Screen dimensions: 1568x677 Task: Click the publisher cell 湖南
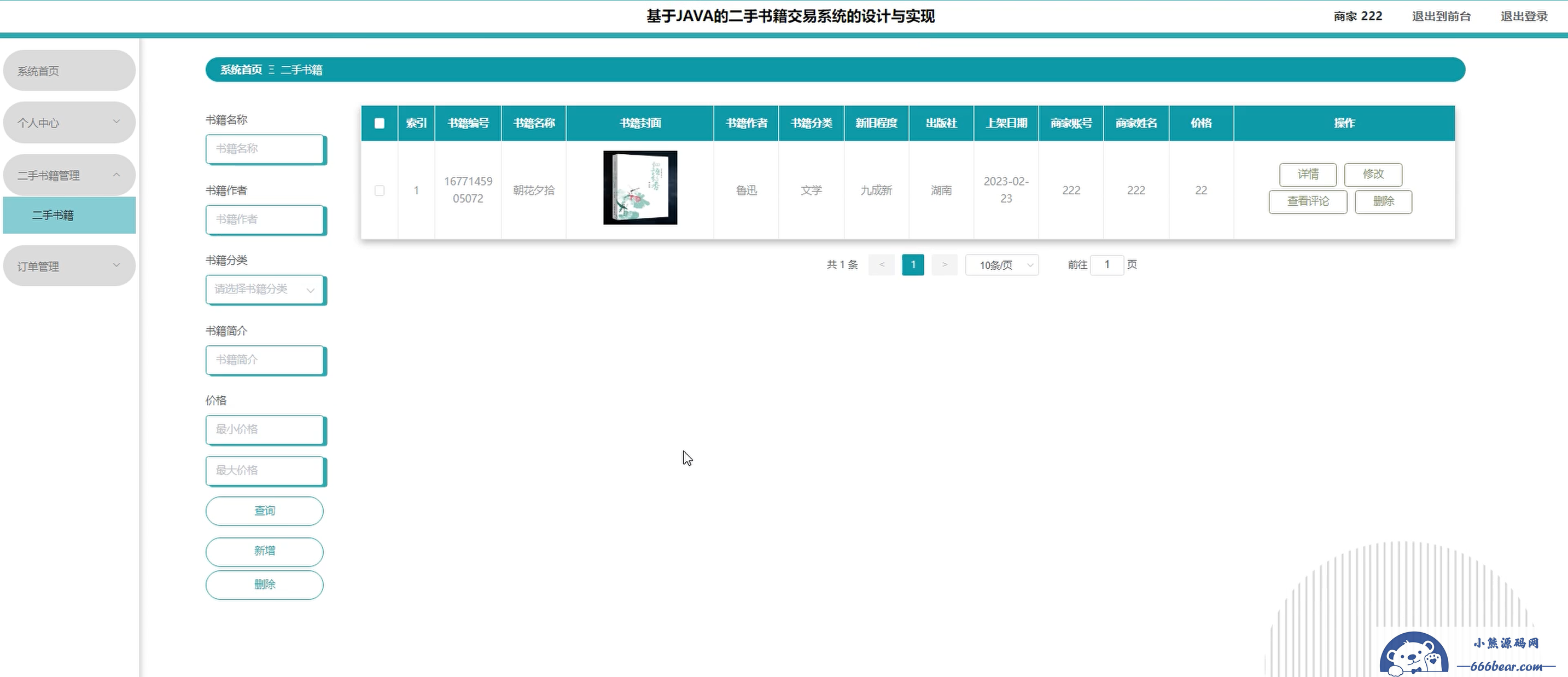(x=941, y=190)
